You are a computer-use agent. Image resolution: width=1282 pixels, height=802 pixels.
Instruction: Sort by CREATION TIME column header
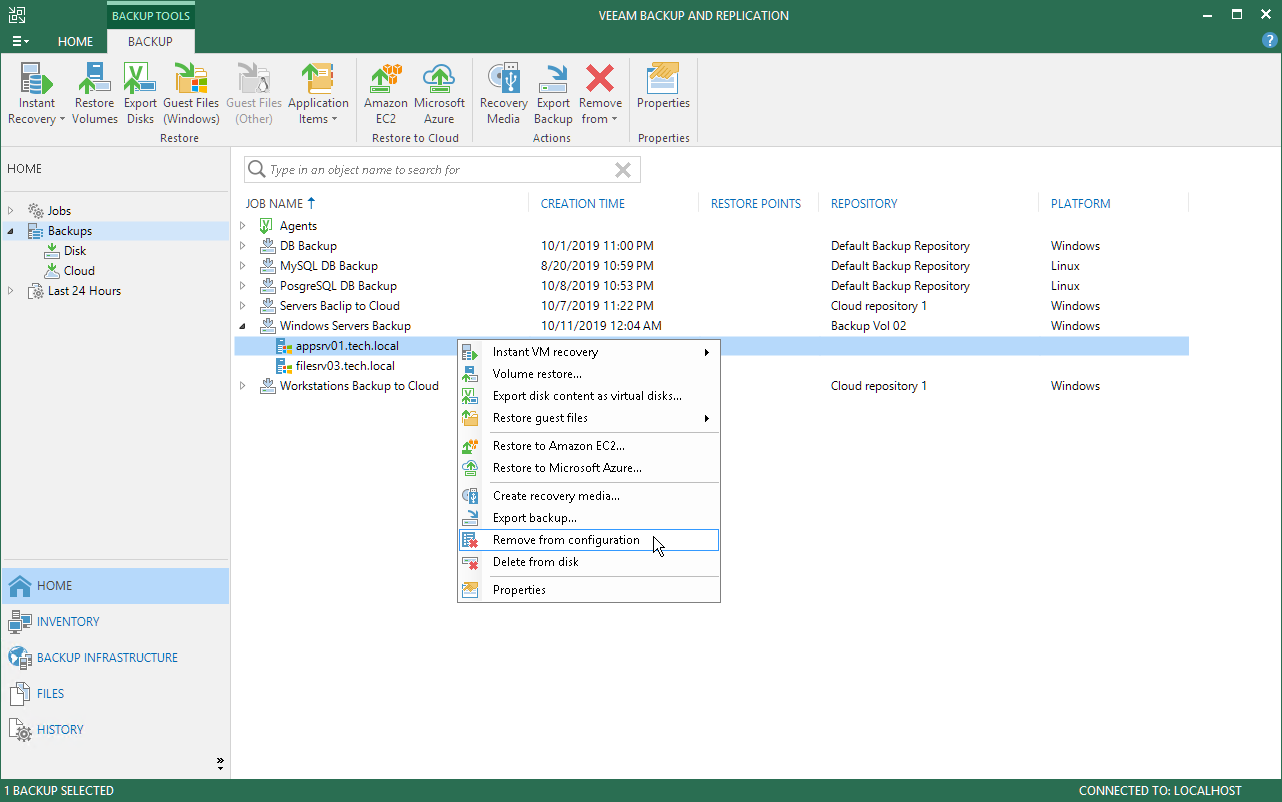[x=583, y=203]
